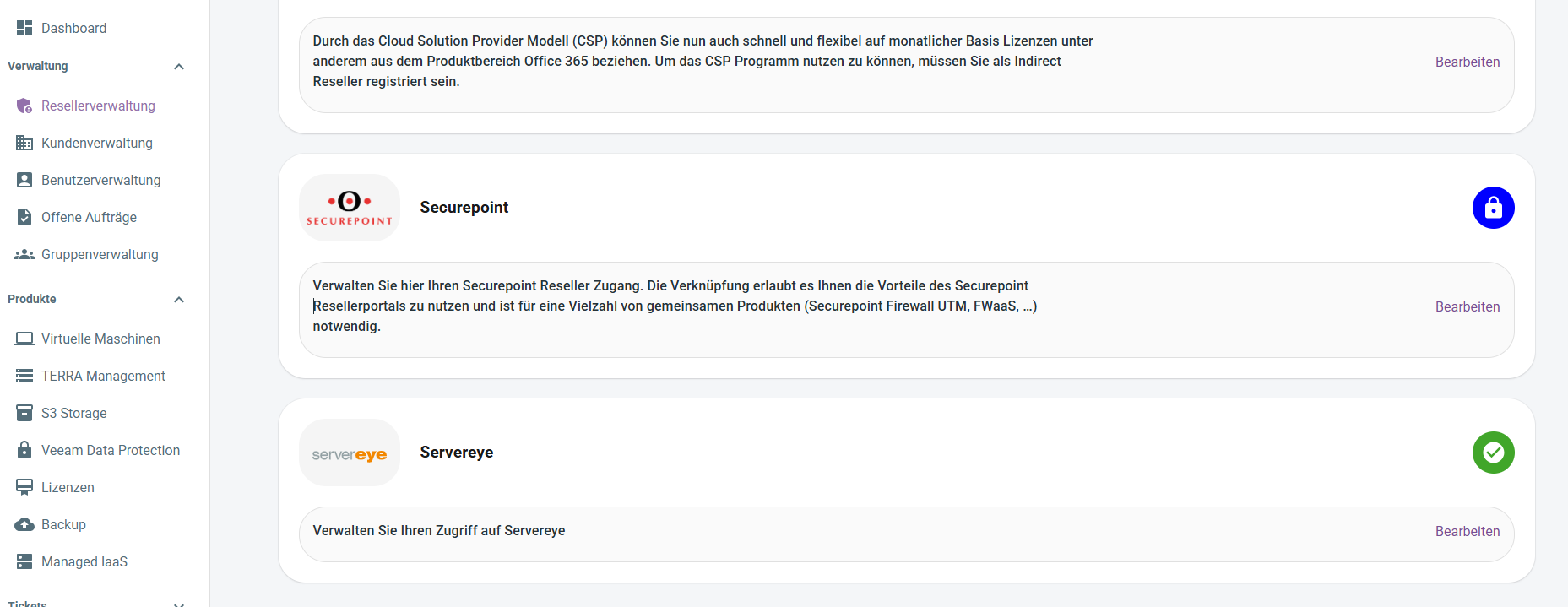This screenshot has height=607, width=1568.
Task: Click the Backup cloud upload icon
Action: pyautogui.click(x=24, y=524)
